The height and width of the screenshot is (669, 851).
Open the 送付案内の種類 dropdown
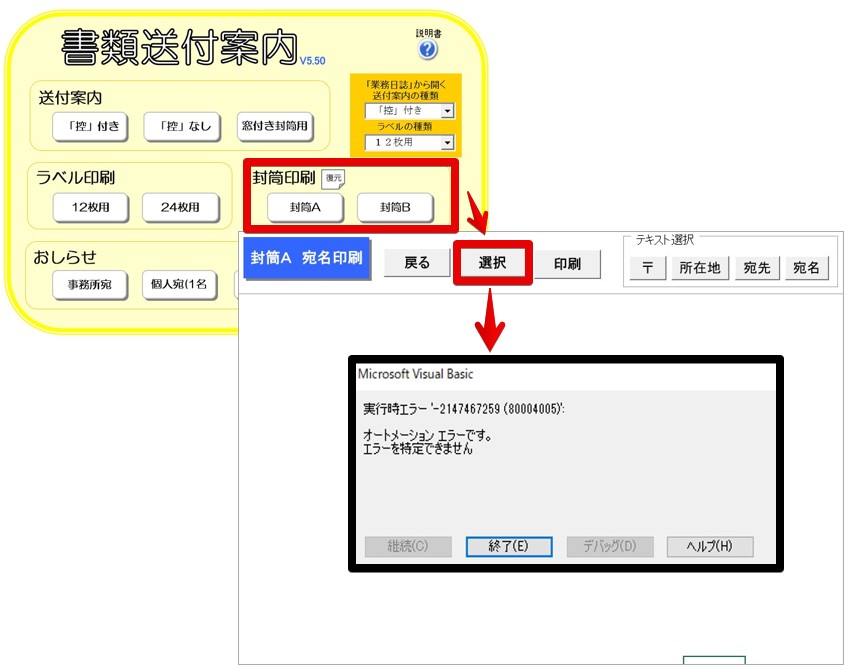pyautogui.click(x=410, y=111)
